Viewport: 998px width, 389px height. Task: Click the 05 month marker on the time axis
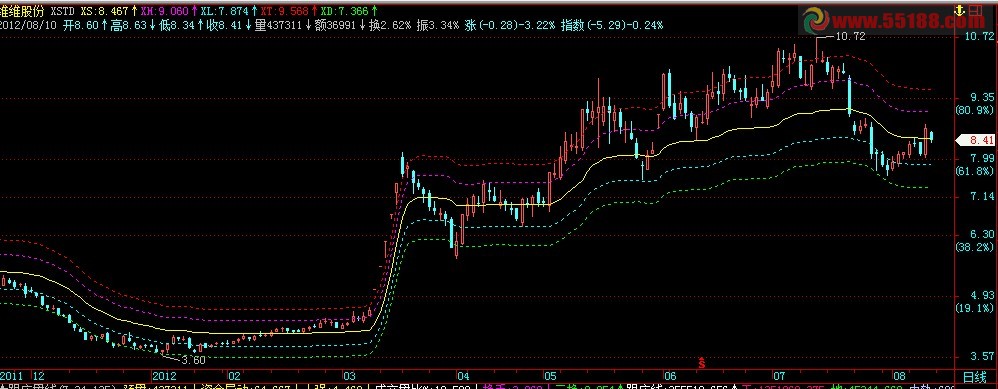point(550,376)
